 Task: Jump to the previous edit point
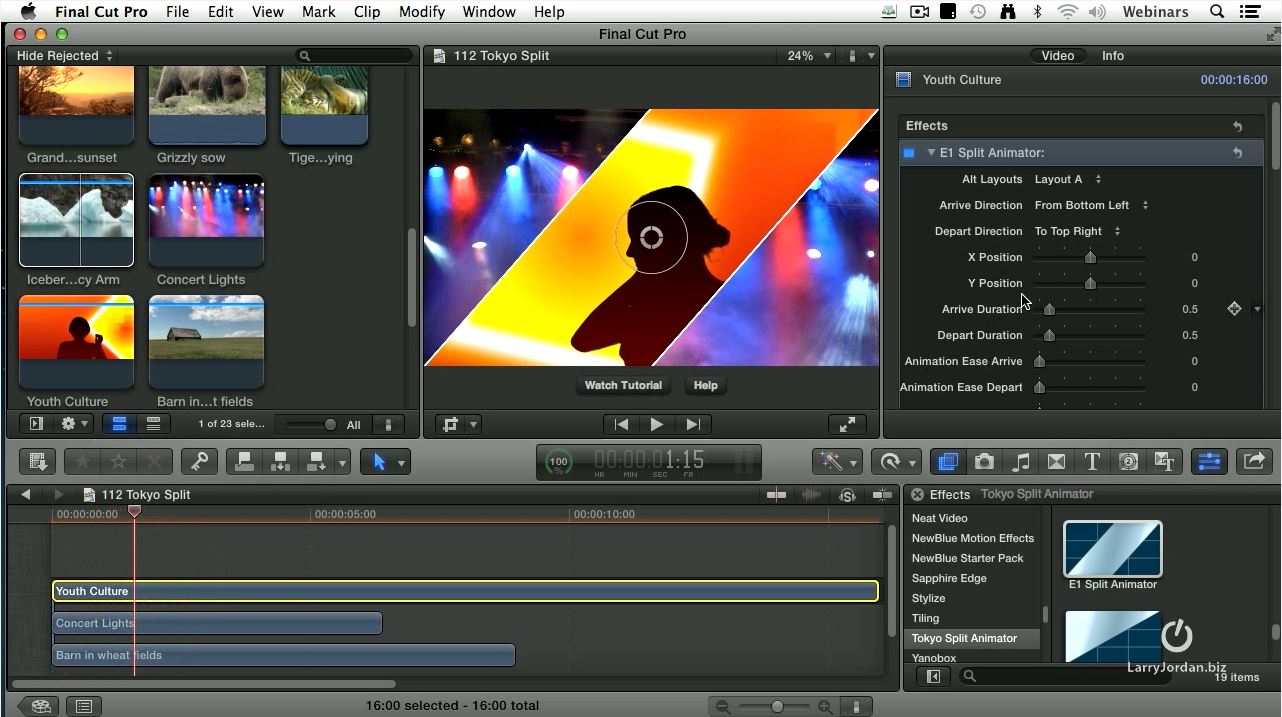621,424
